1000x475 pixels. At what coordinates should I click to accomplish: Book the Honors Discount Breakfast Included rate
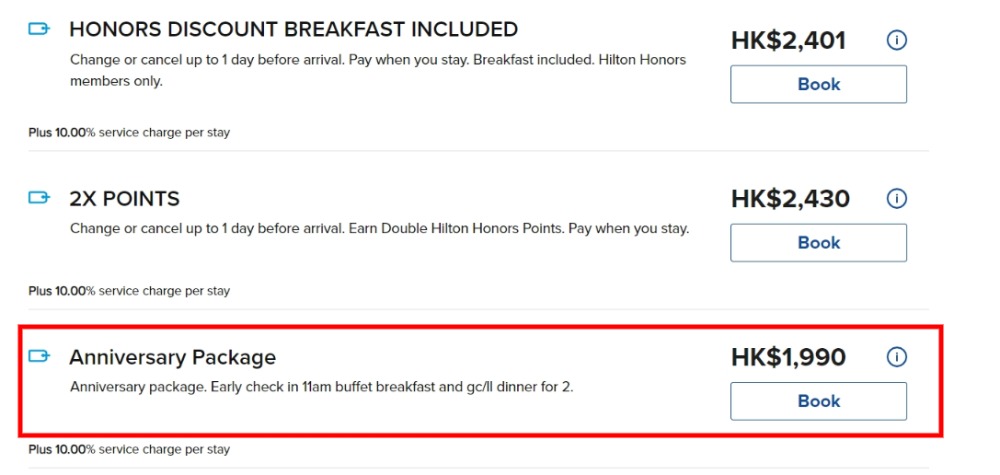818,85
